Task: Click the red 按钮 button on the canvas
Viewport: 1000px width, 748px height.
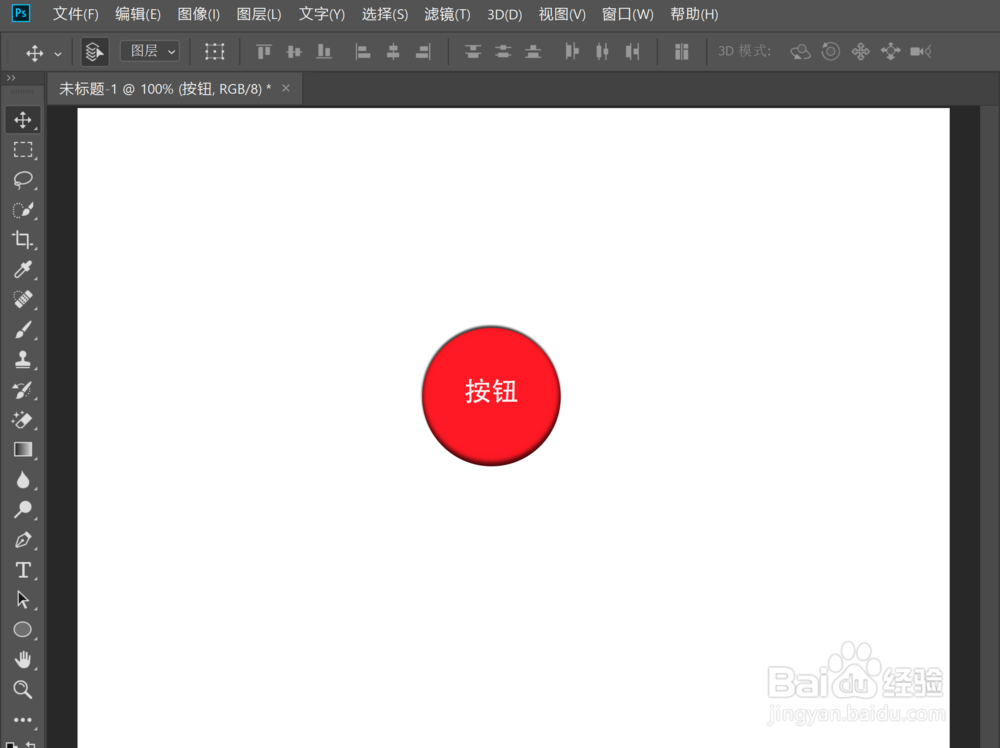Action: pos(490,394)
